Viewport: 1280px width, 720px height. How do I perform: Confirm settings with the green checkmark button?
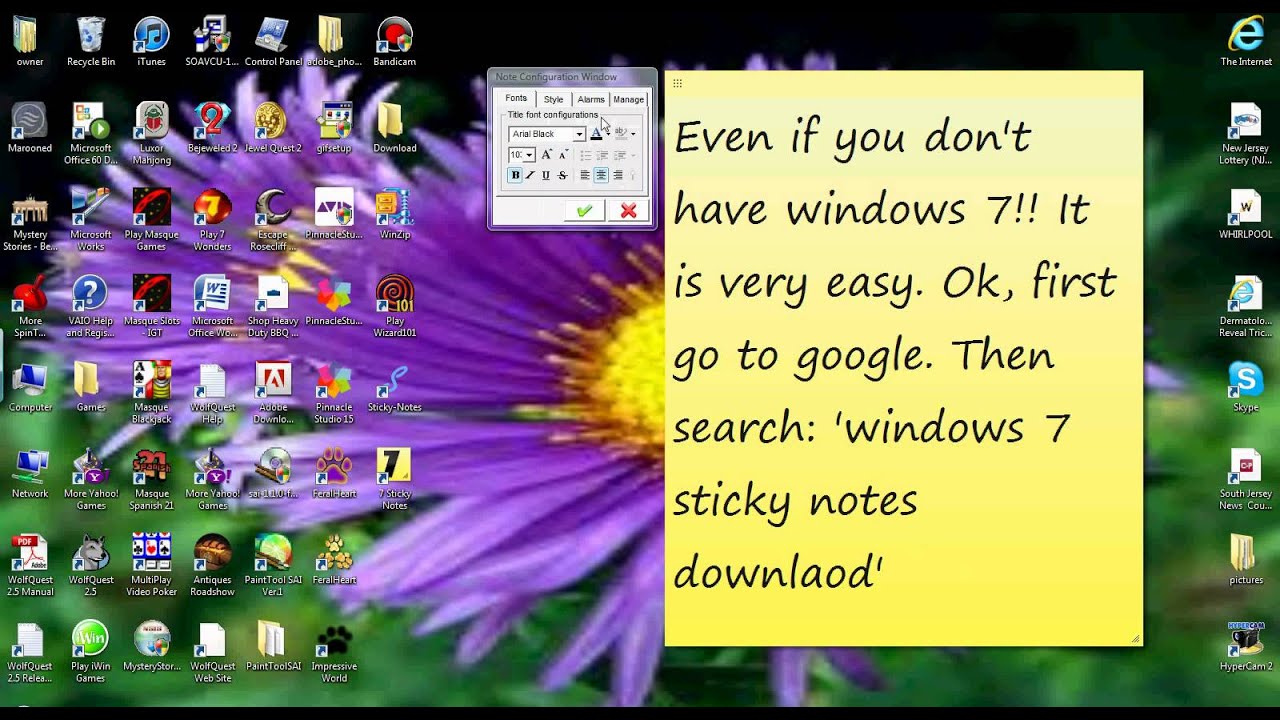584,210
